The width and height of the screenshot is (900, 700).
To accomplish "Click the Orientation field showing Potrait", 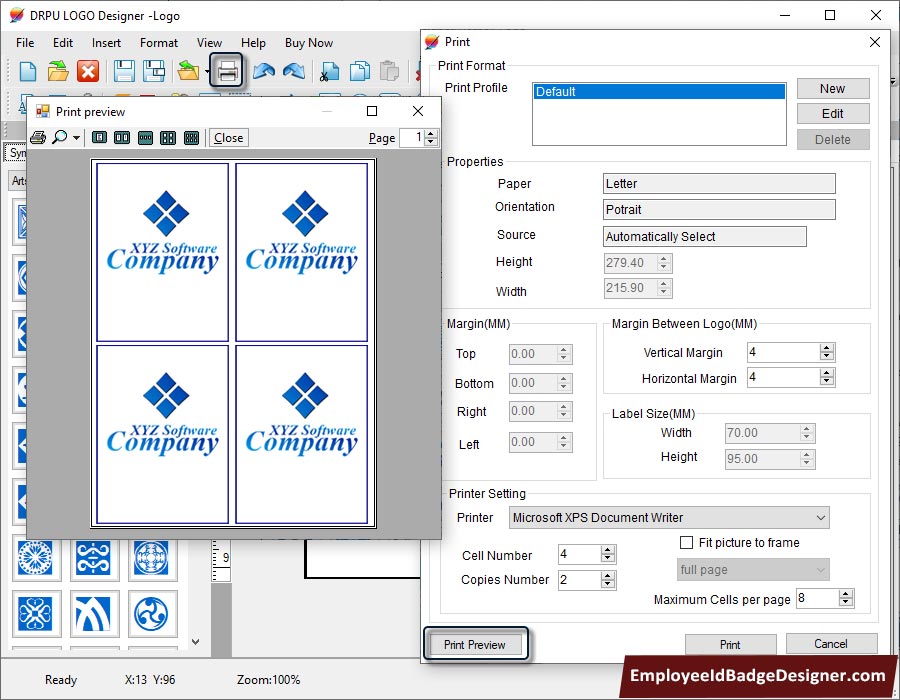I will (719, 209).
